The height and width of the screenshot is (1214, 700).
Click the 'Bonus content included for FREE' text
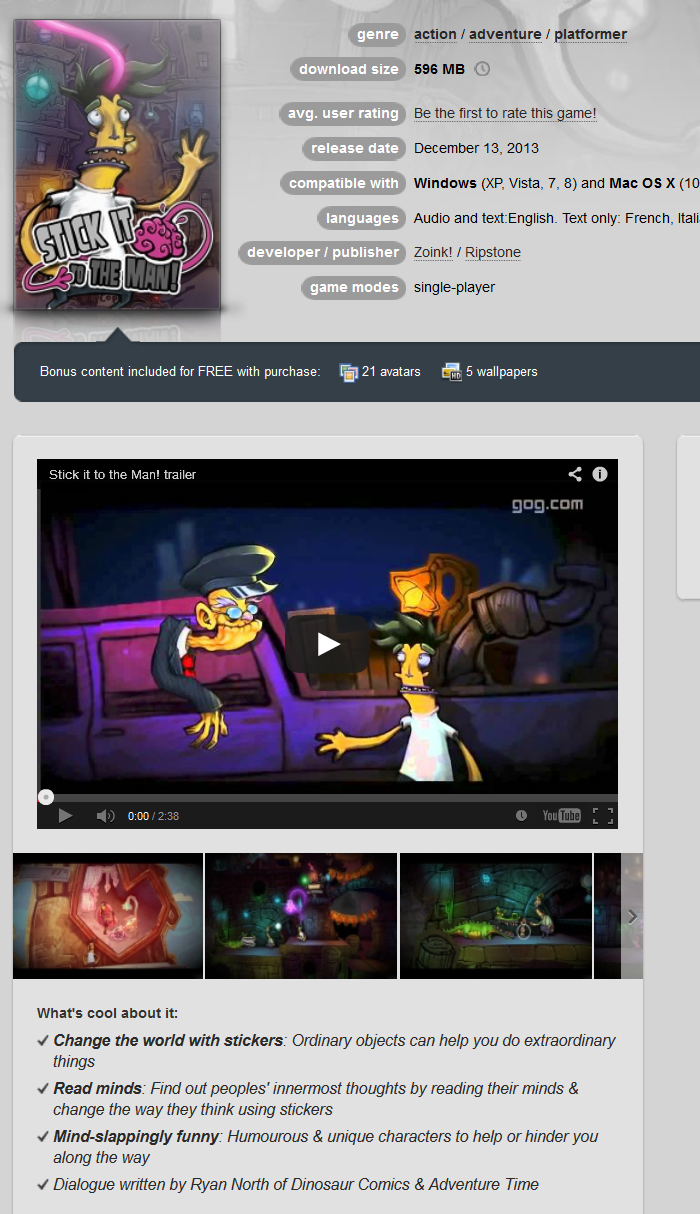pyautogui.click(x=180, y=372)
